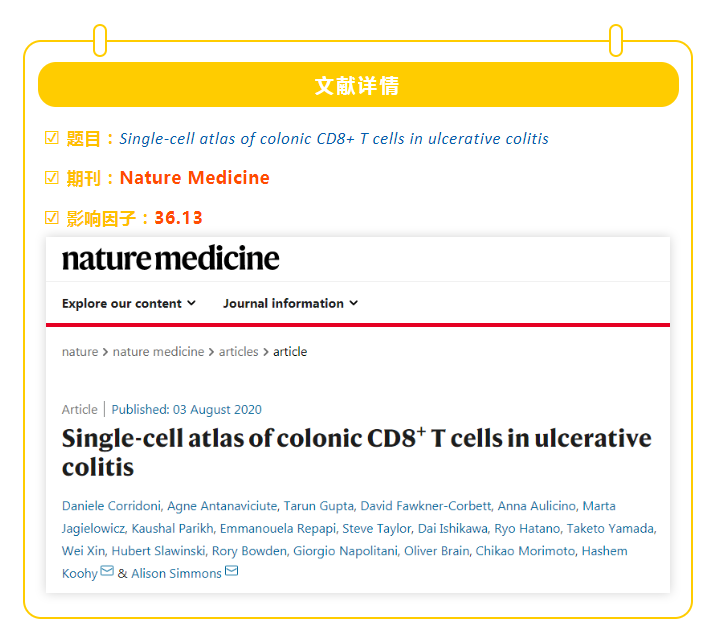Screen dimensions: 718x636
Task: Click the right binder ring decoration
Action: coord(616,40)
